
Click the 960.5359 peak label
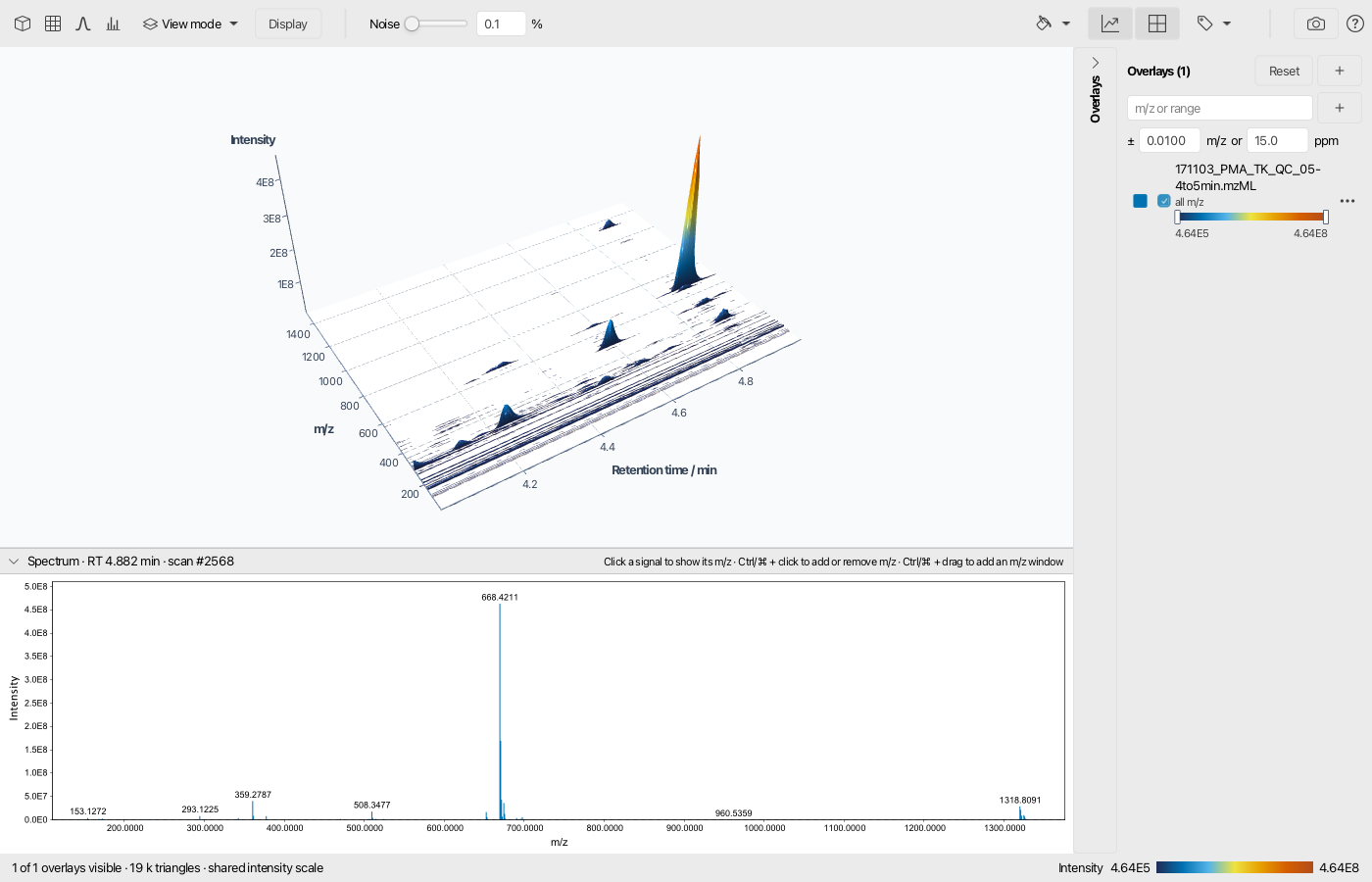734,813
